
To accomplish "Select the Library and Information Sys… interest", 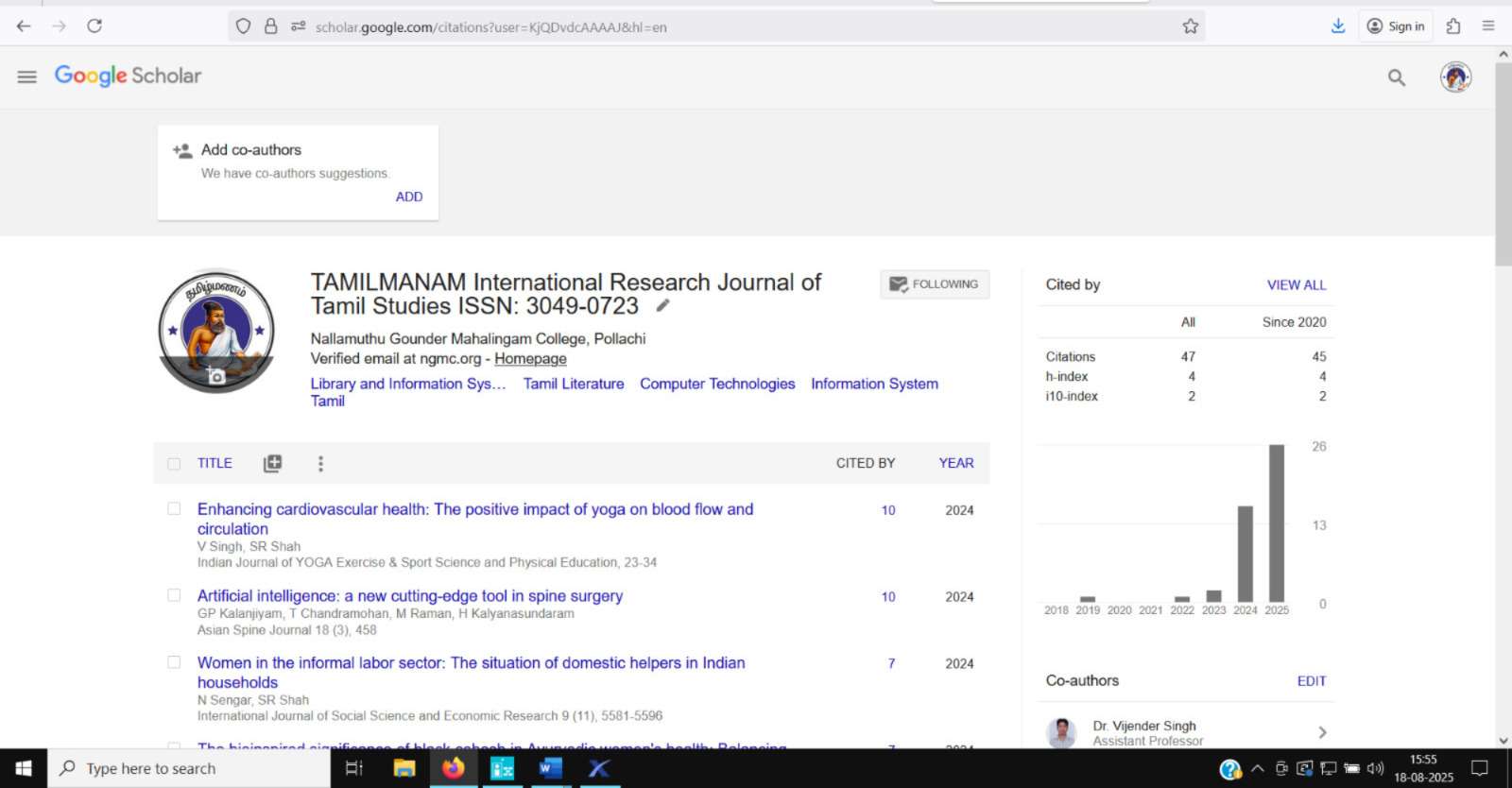I will pos(408,384).
